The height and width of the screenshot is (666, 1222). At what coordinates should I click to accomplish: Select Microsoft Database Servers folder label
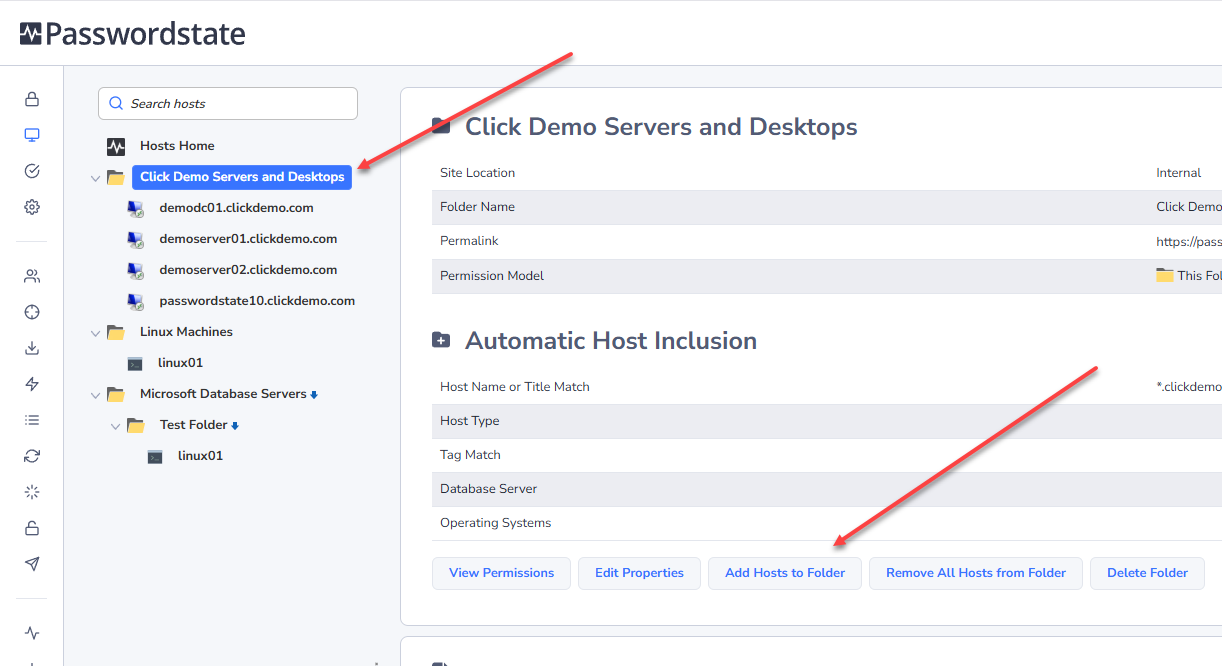[223, 394]
